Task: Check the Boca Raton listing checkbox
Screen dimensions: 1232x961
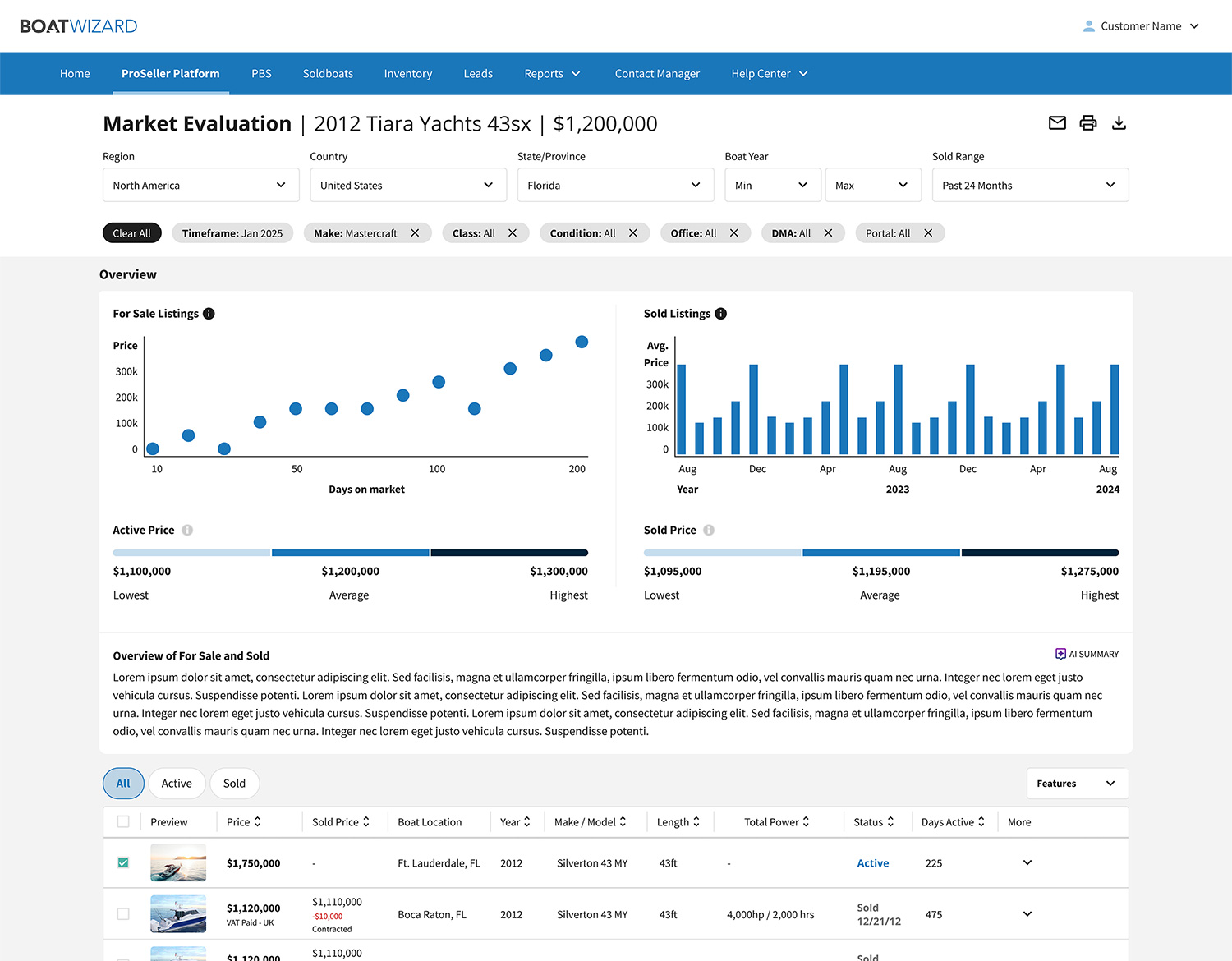Action: [123, 913]
